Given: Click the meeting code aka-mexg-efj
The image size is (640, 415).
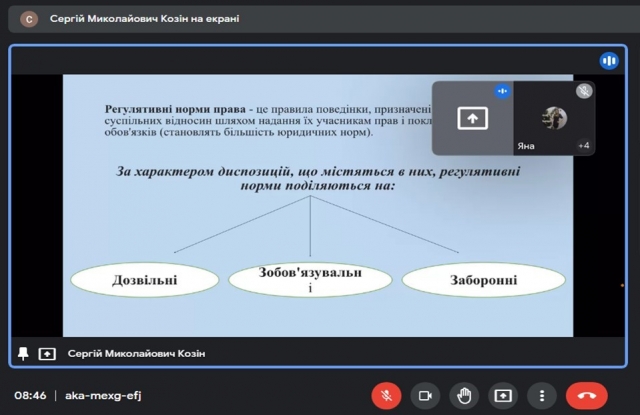Looking at the screenshot, I should (x=103, y=395).
